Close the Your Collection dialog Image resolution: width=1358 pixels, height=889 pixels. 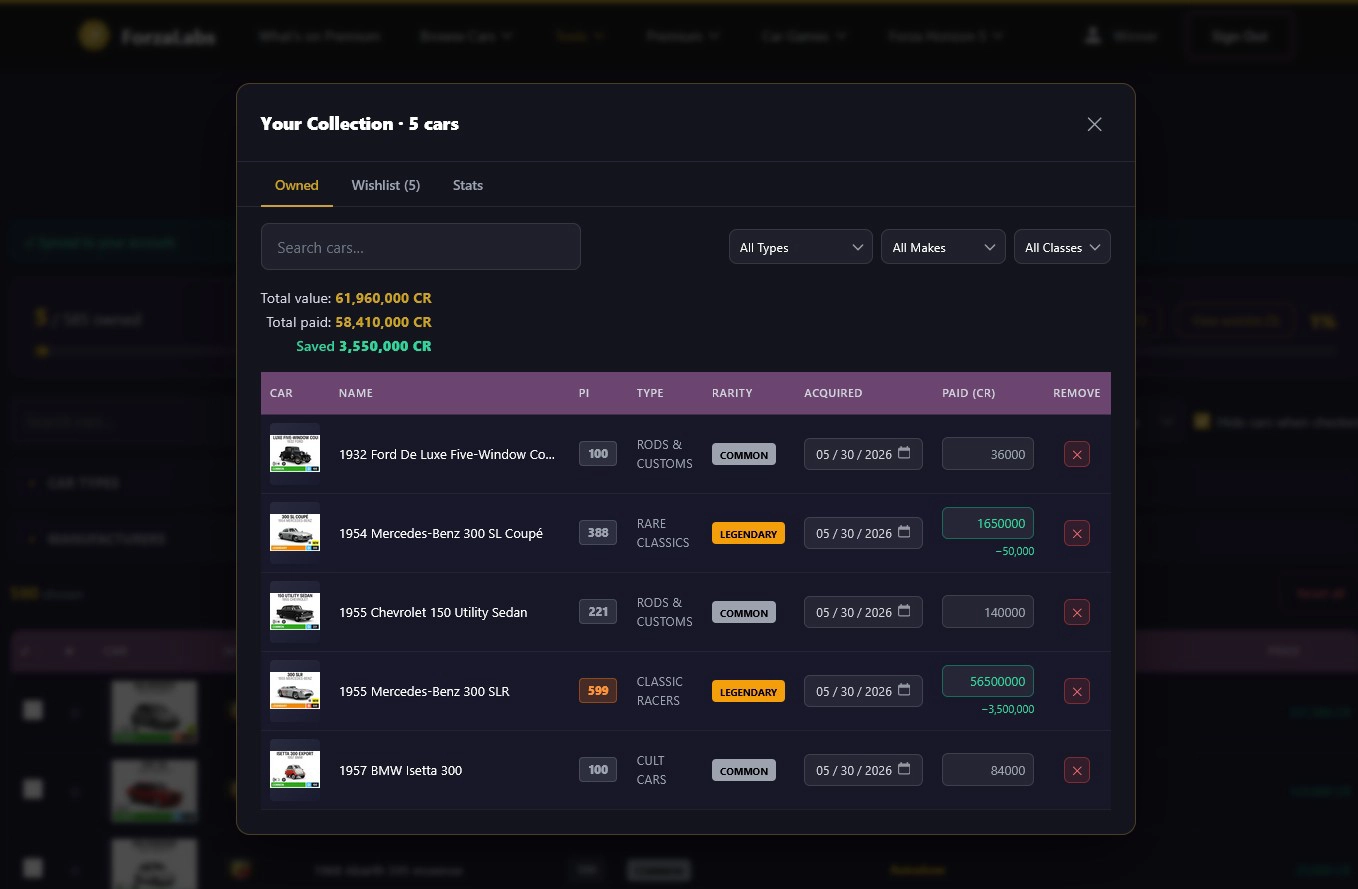pyautogui.click(x=1094, y=124)
